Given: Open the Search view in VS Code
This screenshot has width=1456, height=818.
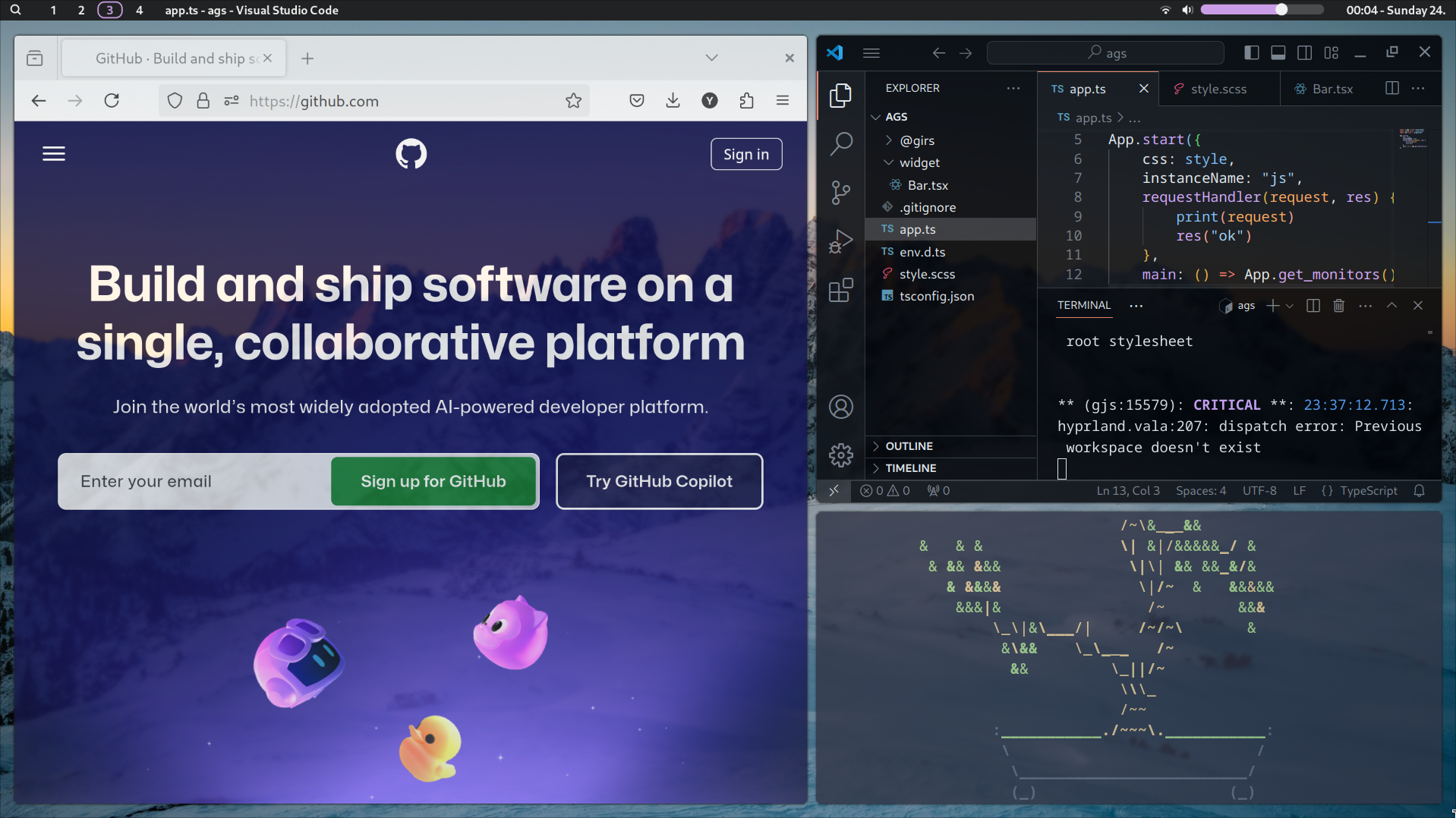Looking at the screenshot, I should click(x=840, y=143).
